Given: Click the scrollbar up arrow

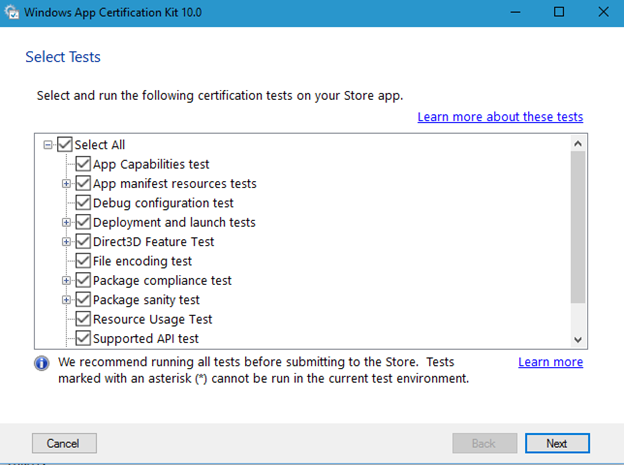Looking at the screenshot, I should tap(578, 143).
